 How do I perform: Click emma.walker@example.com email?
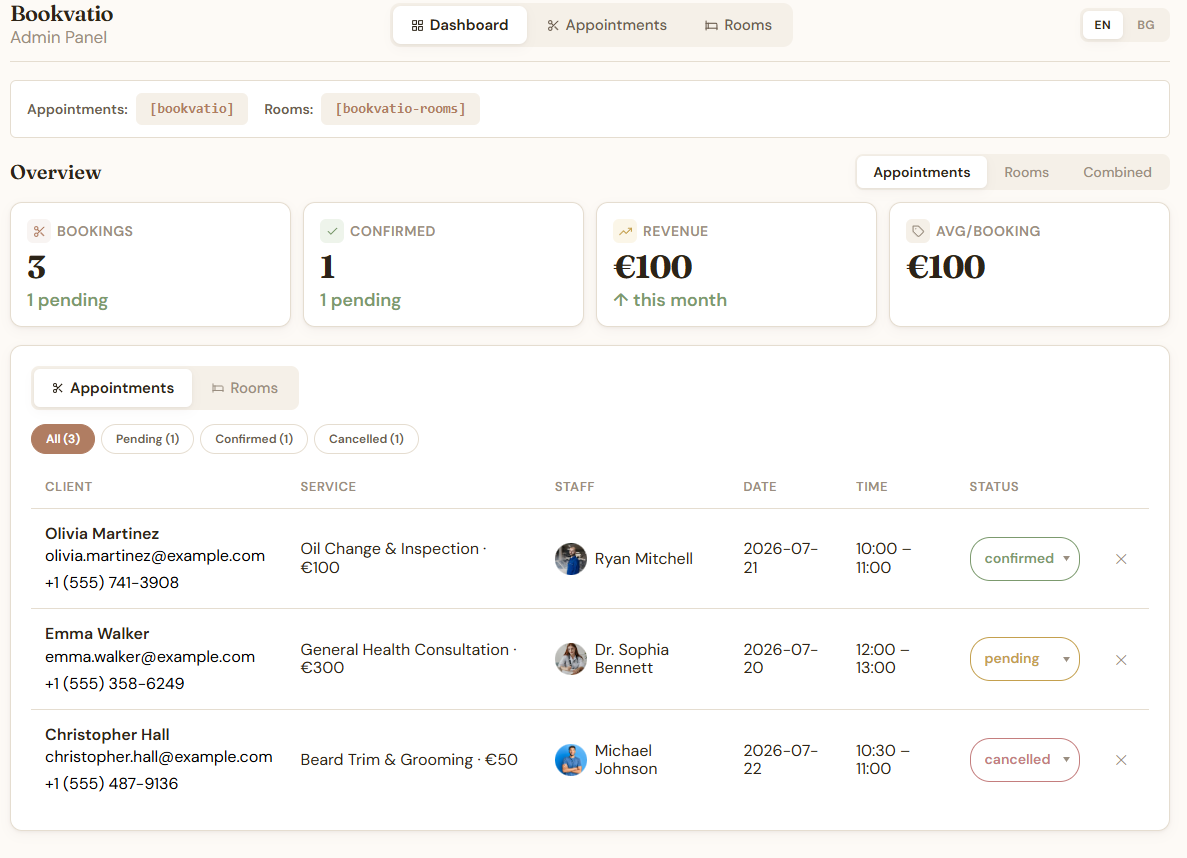(x=150, y=657)
